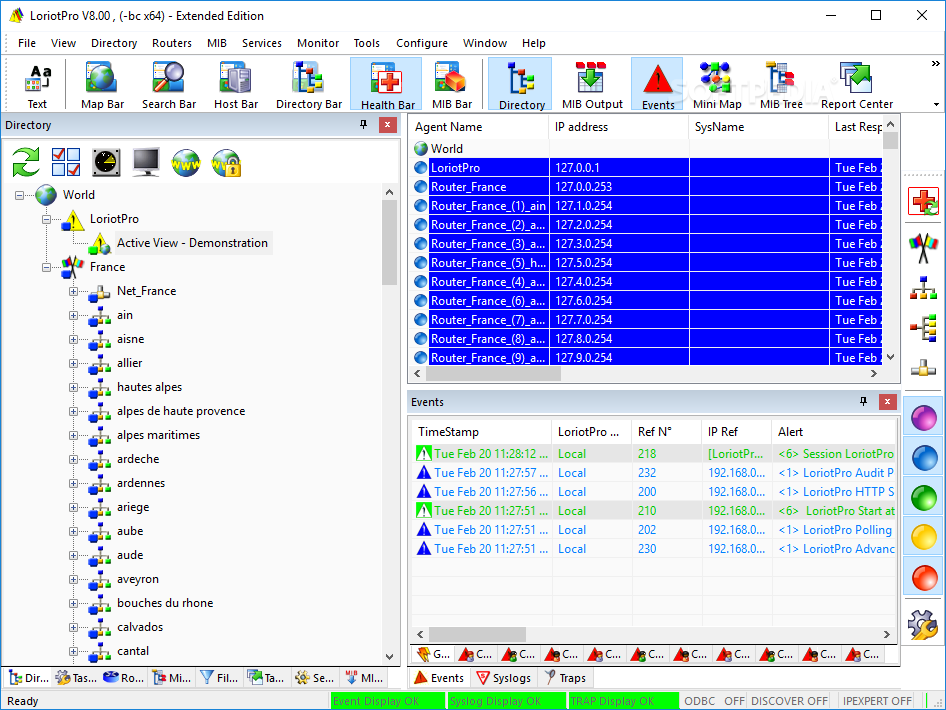Image resolution: width=946 pixels, height=710 pixels.
Task: Close the Directory panel
Action: coord(387,125)
